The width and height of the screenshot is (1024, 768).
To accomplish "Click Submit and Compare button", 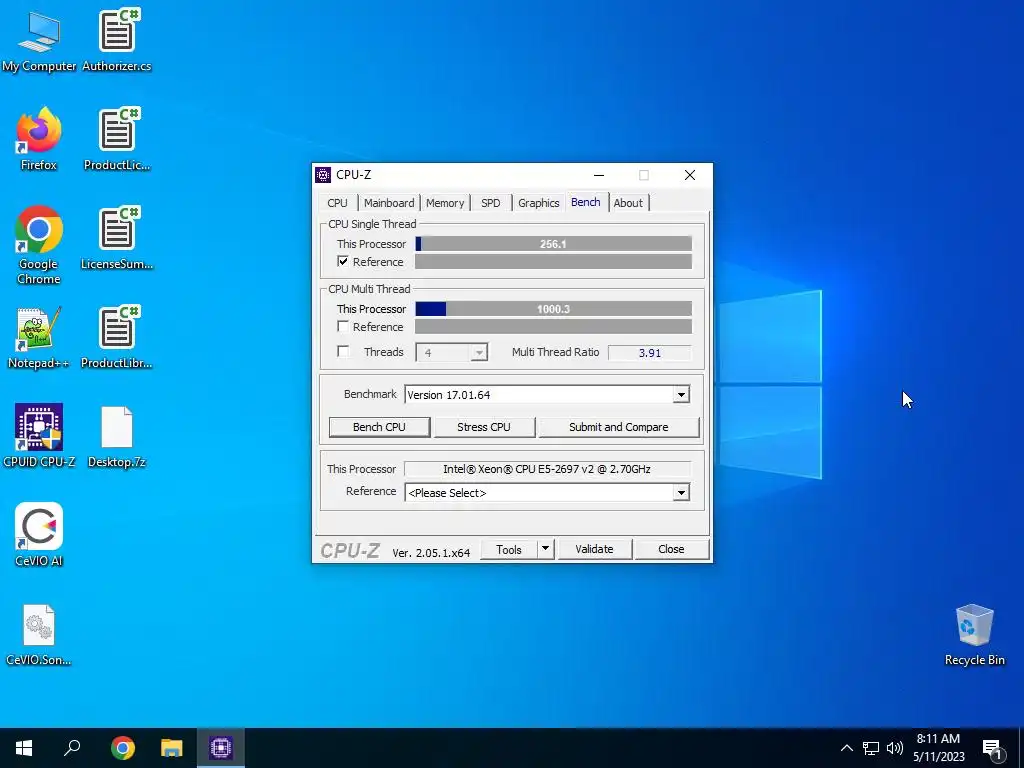I will (x=618, y=427).
